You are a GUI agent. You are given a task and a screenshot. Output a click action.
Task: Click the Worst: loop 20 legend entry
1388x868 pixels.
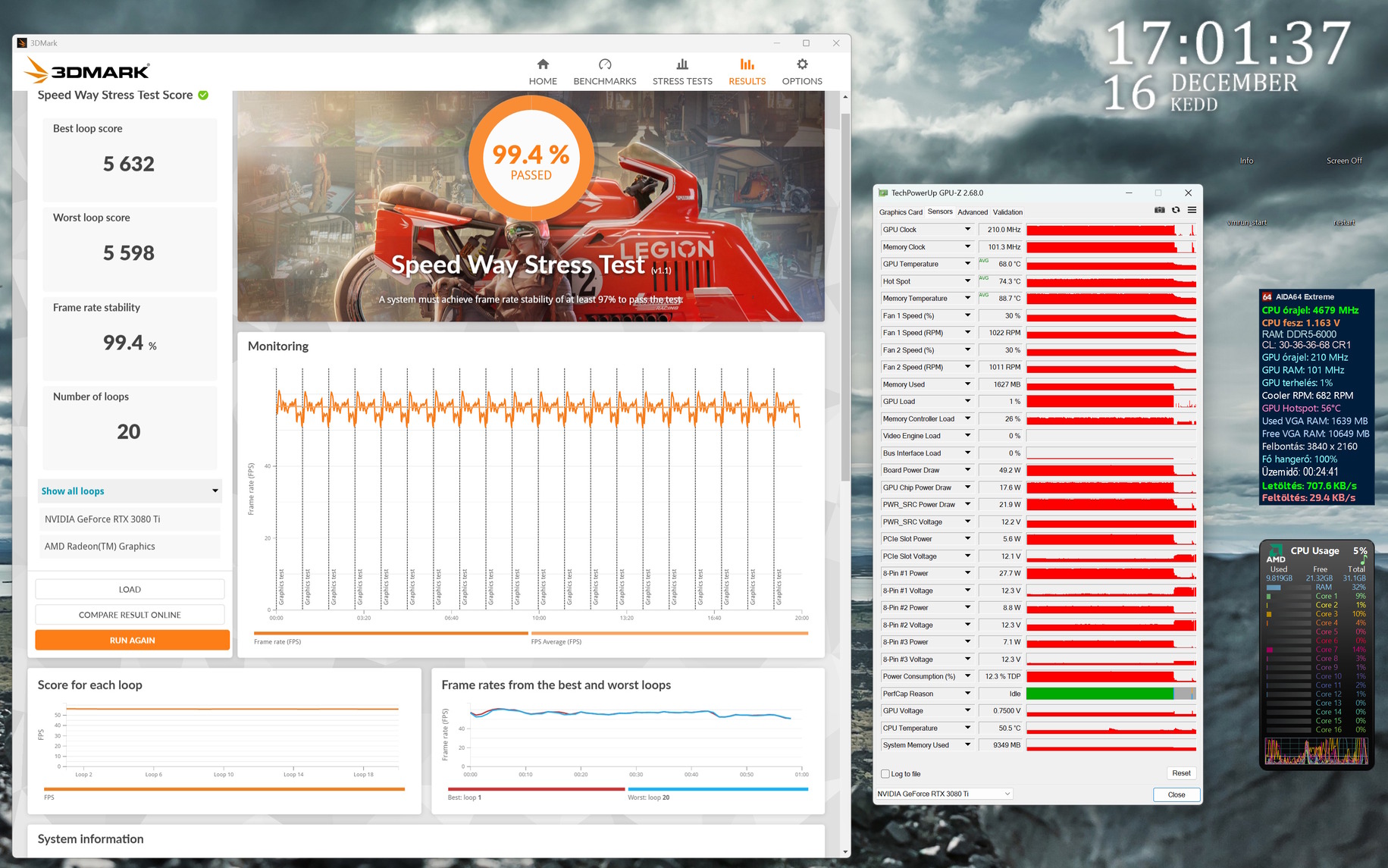[x=649, y=797]
